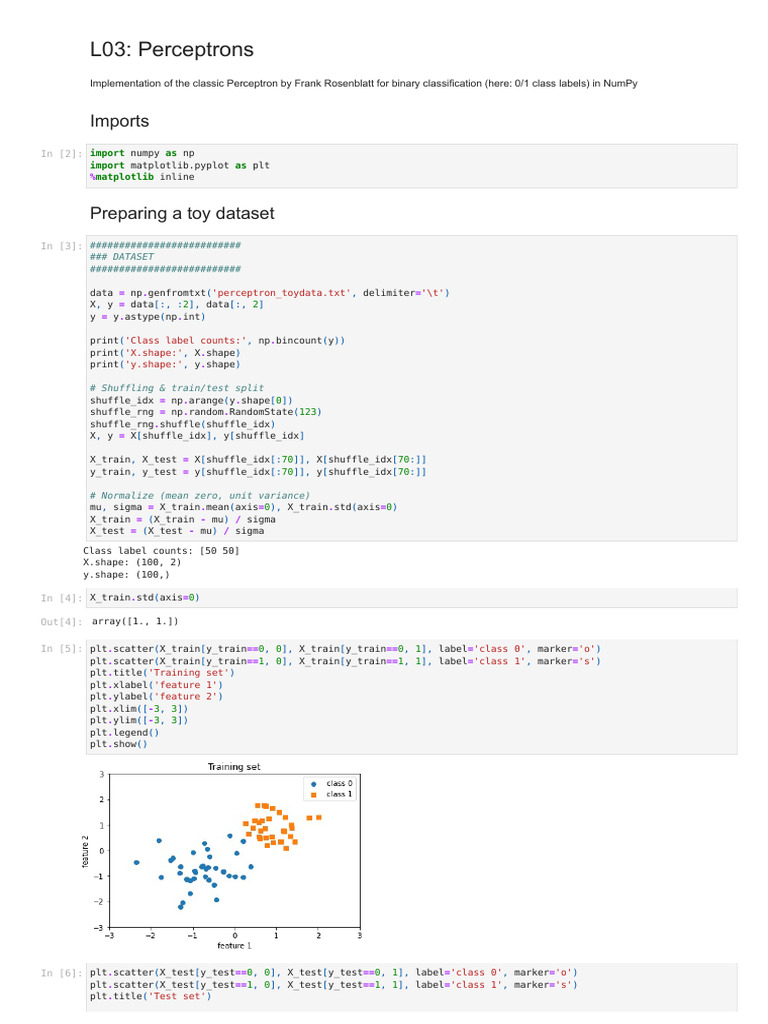This screenshot has height=1024, width=768.
Task: Click the In [5] plt.scatter line with marker='o'
Action: coord(345,648)
